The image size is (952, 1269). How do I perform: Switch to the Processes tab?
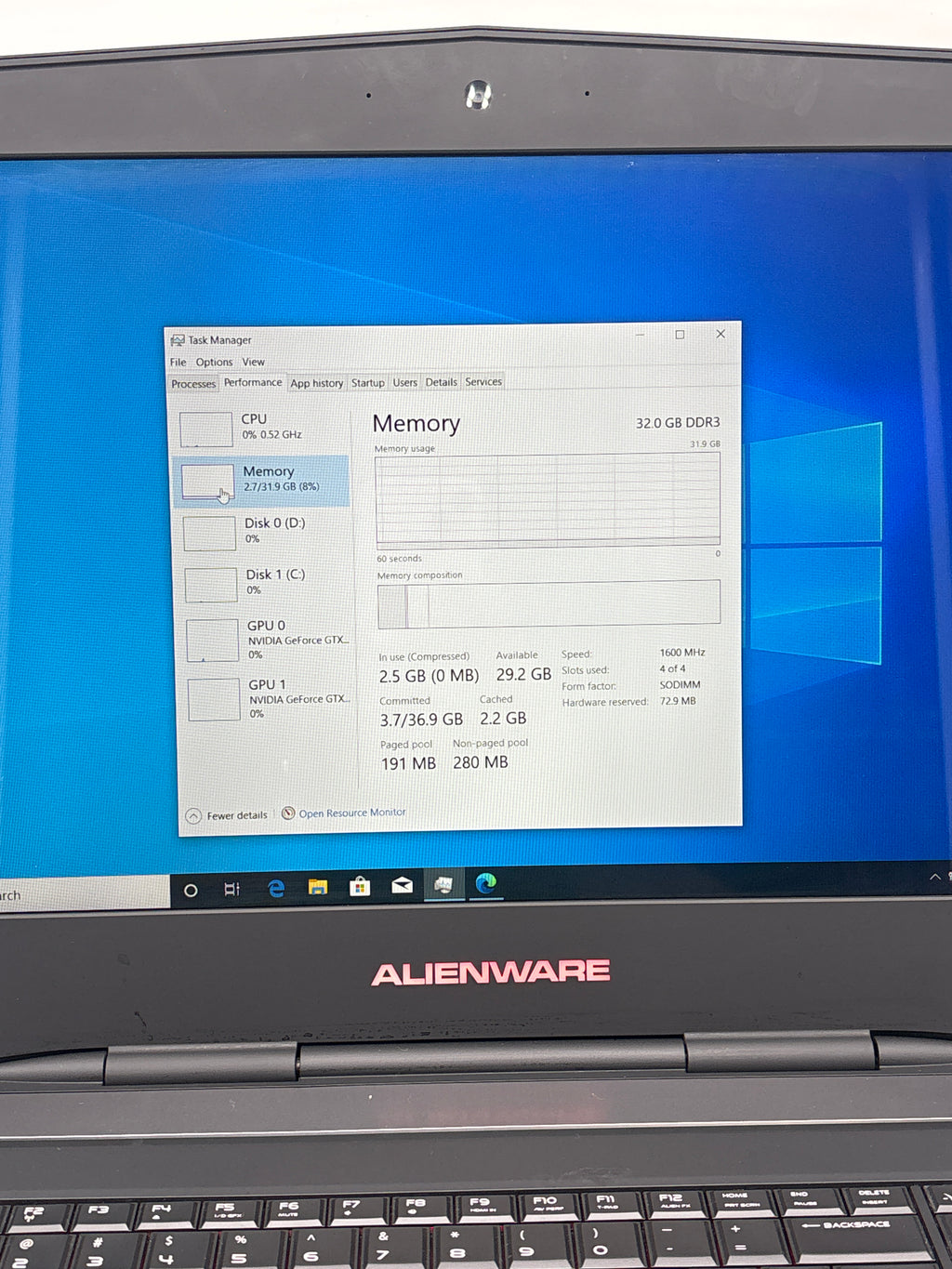(x=193, y=383)
